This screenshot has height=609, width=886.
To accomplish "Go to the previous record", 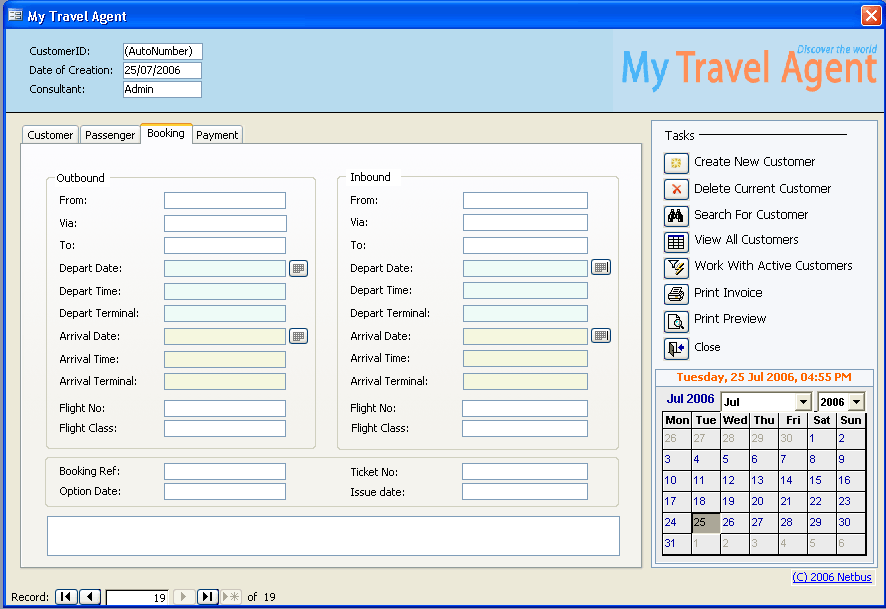I will tap(90, 597).
